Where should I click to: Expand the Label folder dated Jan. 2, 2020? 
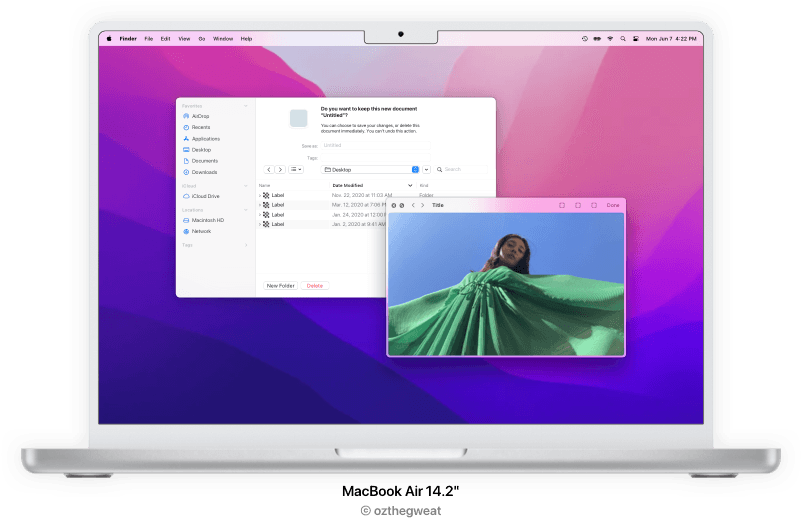tap(260, 224)
